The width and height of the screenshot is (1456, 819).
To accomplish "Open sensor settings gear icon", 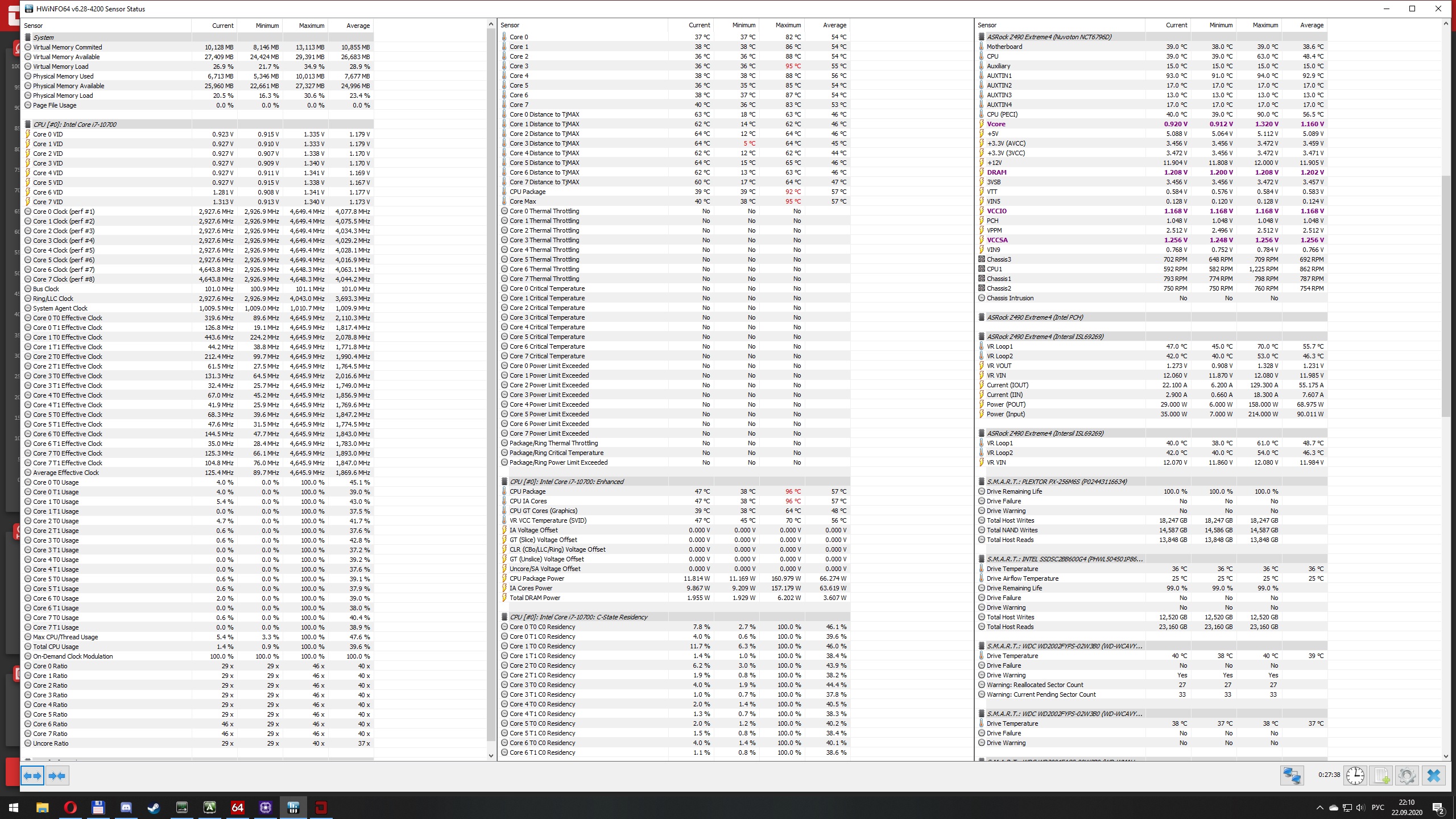I will (1407, 775).
